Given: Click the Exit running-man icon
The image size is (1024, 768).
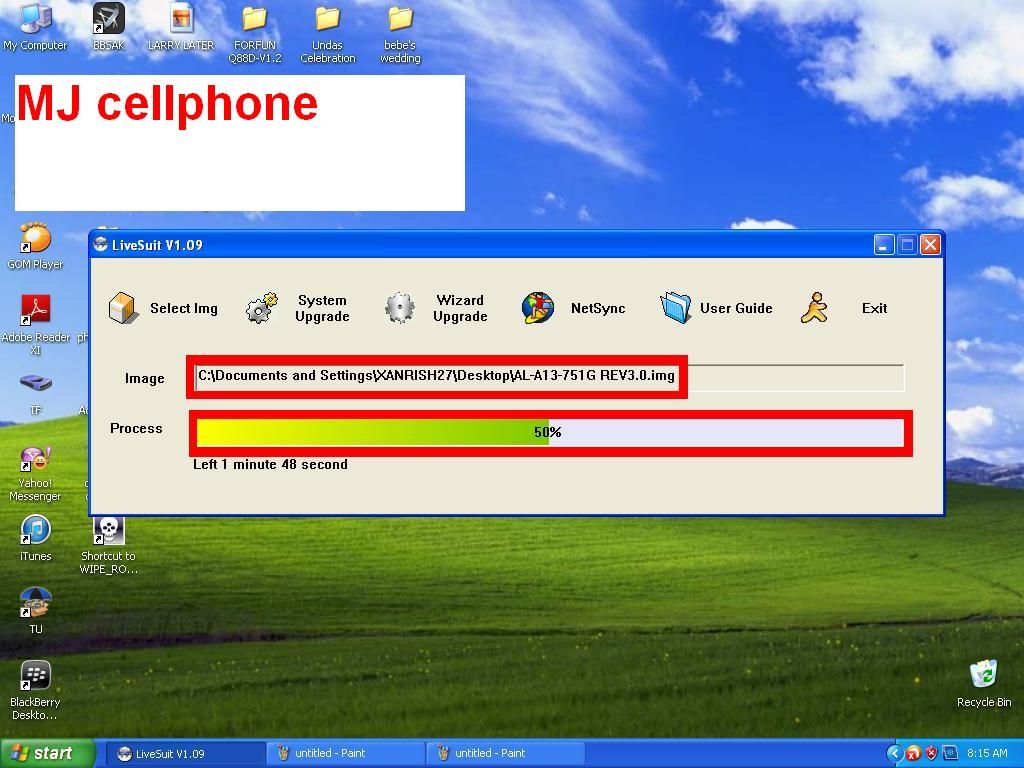Looking at the screenshot, I should [815, 308].
